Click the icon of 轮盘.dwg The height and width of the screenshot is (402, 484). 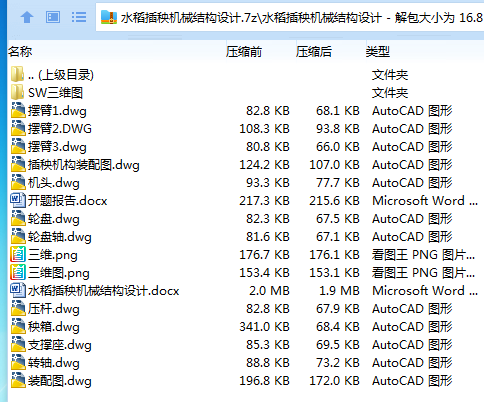pyautogui.click(x=18, y=218)
